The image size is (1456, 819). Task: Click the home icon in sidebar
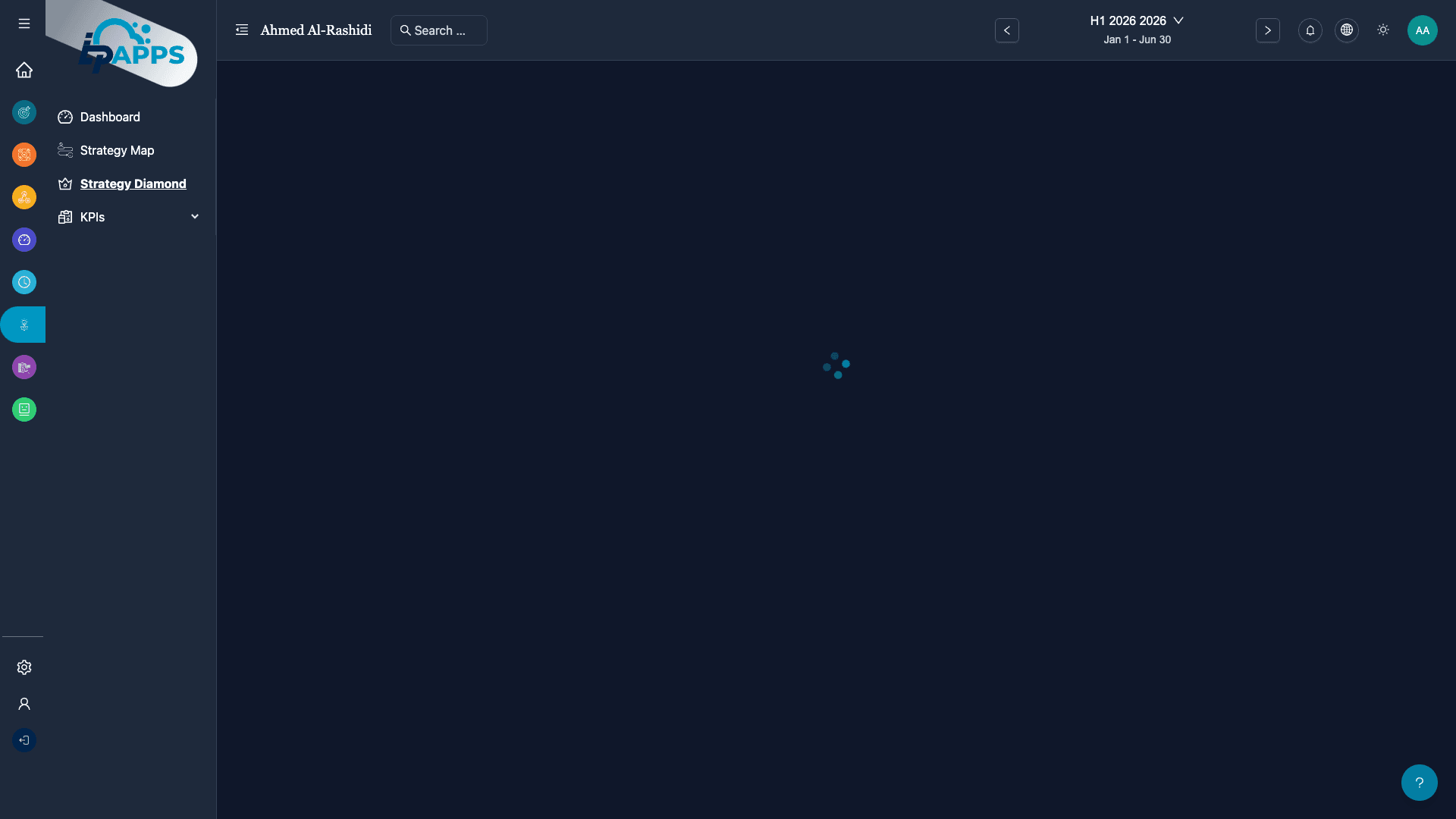24,70
